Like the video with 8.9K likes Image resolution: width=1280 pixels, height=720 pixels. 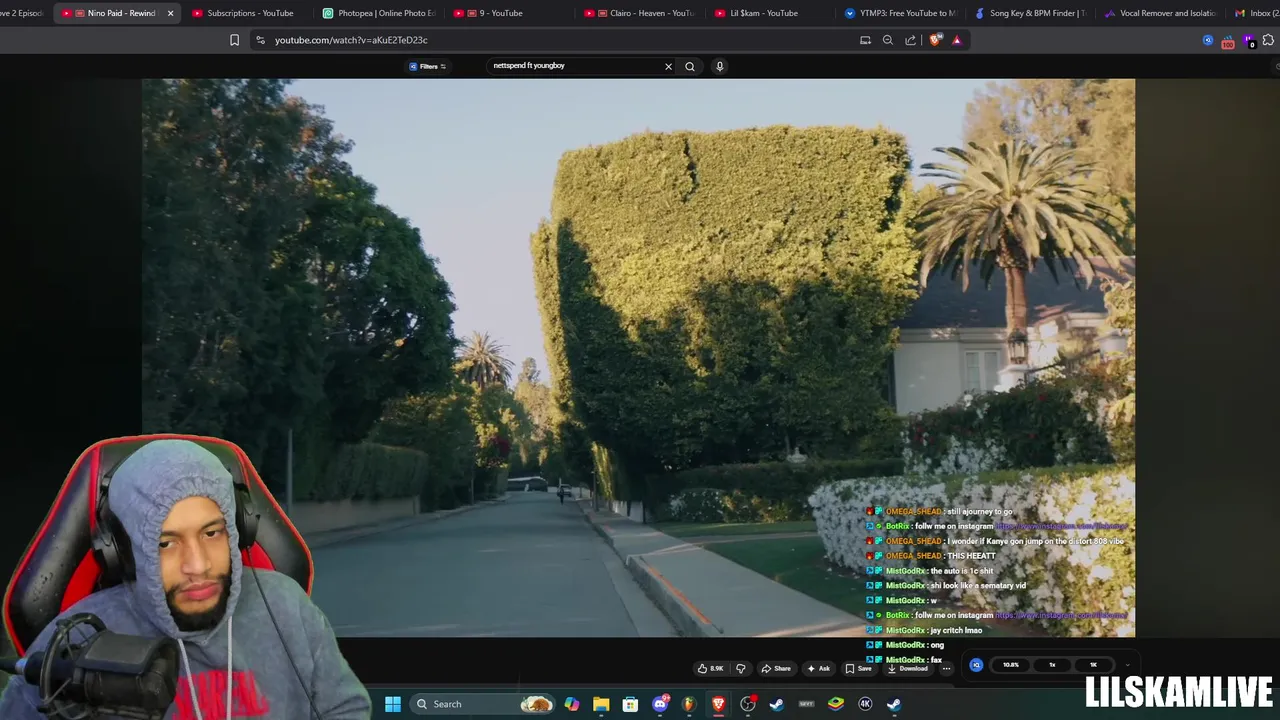click(x=710, y=668)
